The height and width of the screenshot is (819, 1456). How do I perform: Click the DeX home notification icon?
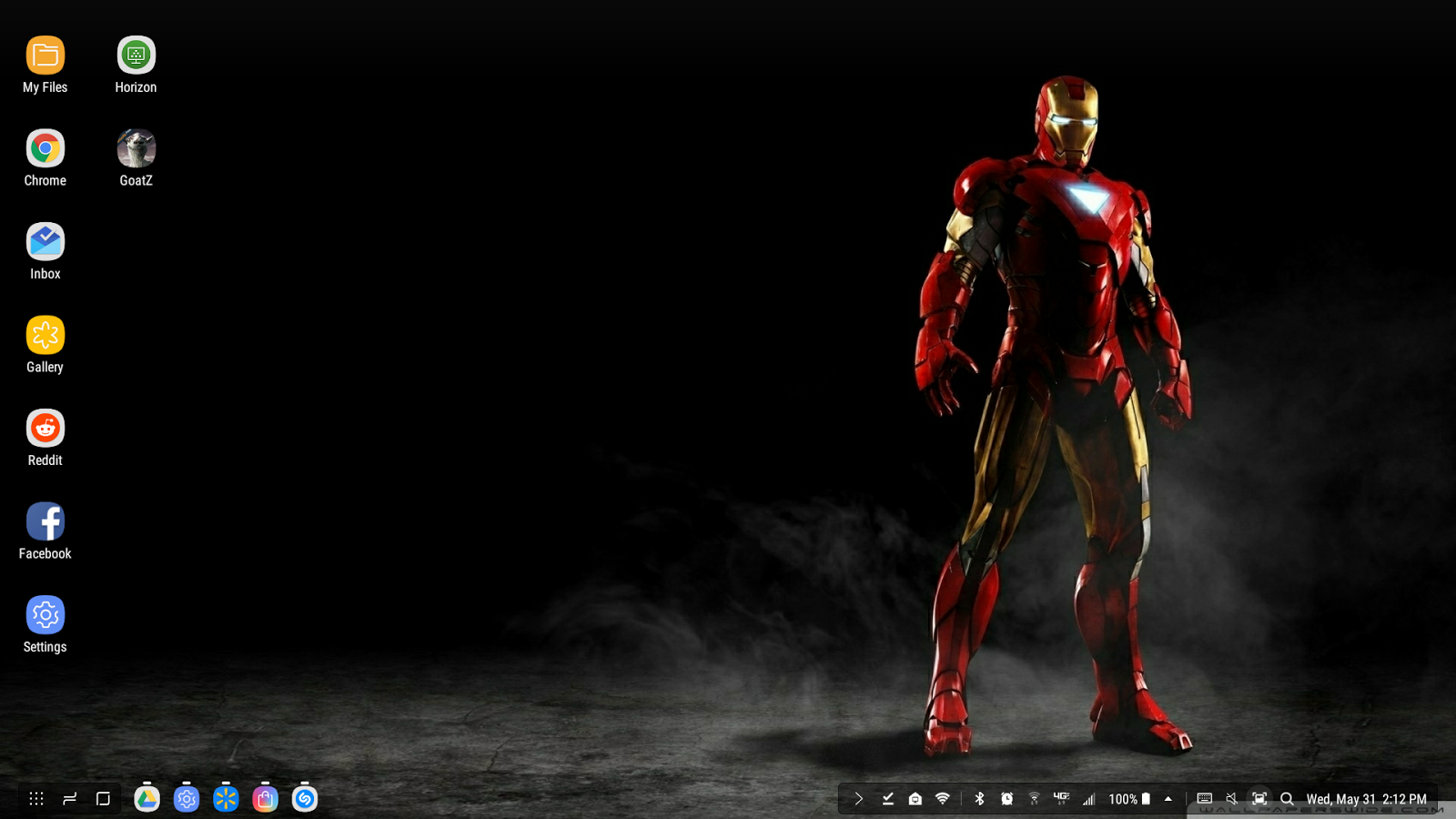(915, 799)
